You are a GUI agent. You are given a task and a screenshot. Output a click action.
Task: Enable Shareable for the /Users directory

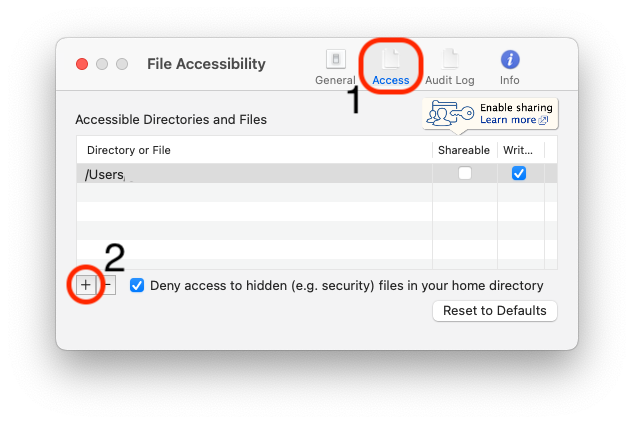pos(465,173)
